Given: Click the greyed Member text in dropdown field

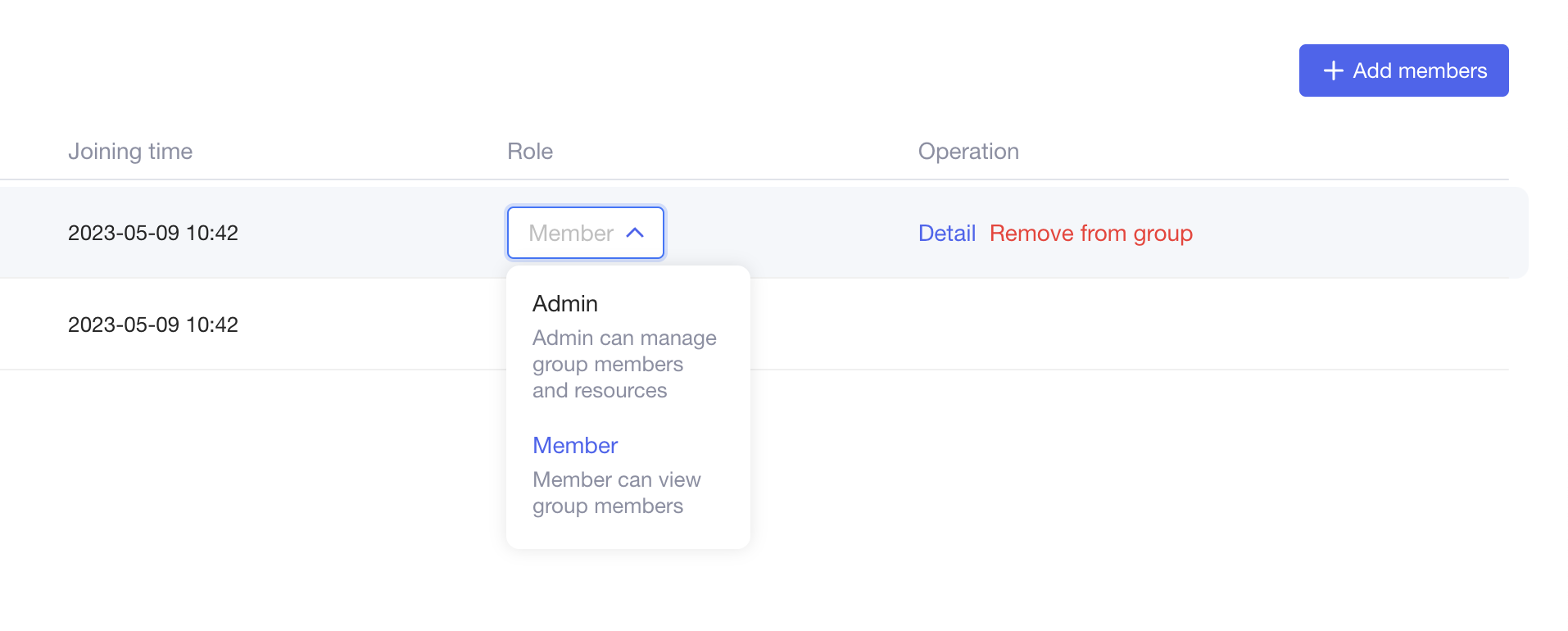Looking at the screenshot, I should point(571,234).
